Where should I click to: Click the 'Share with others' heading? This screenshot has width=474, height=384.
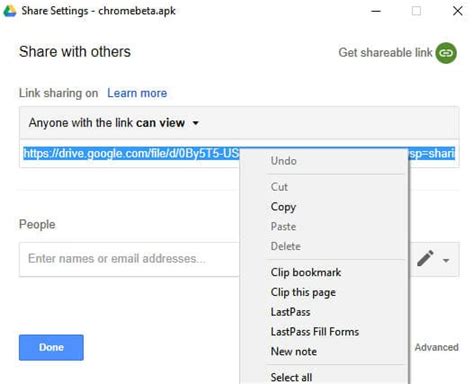[x=75, y=52]
